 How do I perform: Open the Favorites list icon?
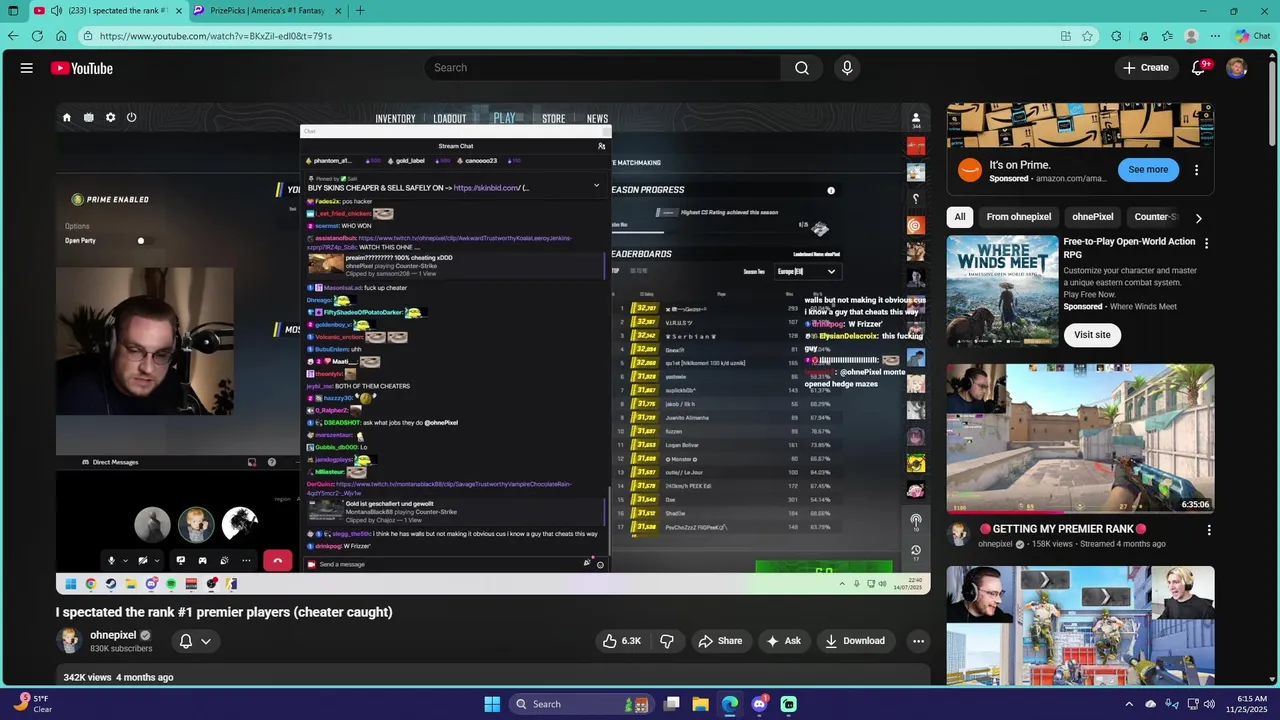[1167, 36]
